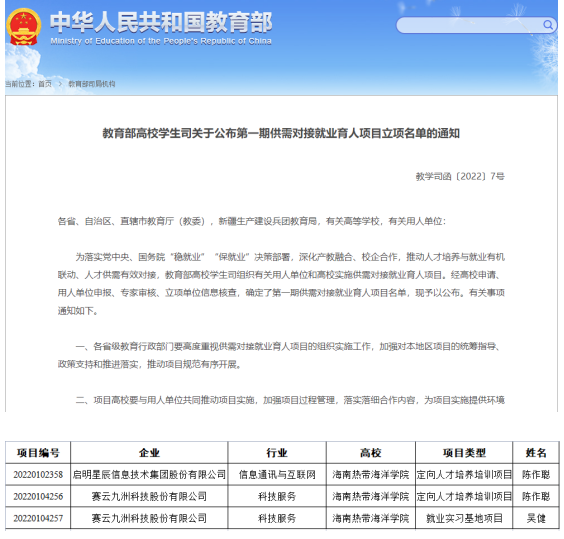The height and width of the screenshot is (539, 564).
Task: Click the English Ministry of Education subtitle
Action: [161, 41]
